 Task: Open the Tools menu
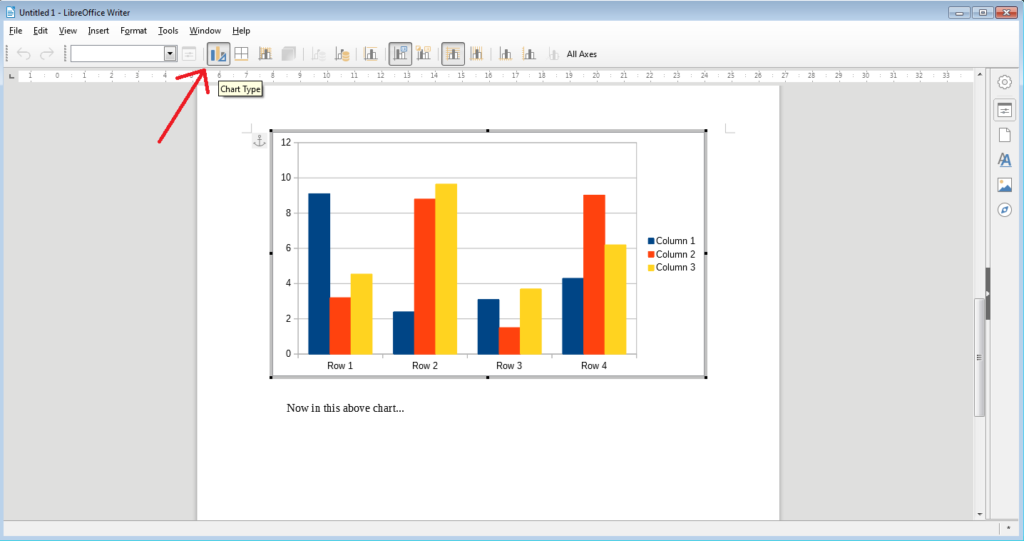pyautogui.click(x=168, y=31)
